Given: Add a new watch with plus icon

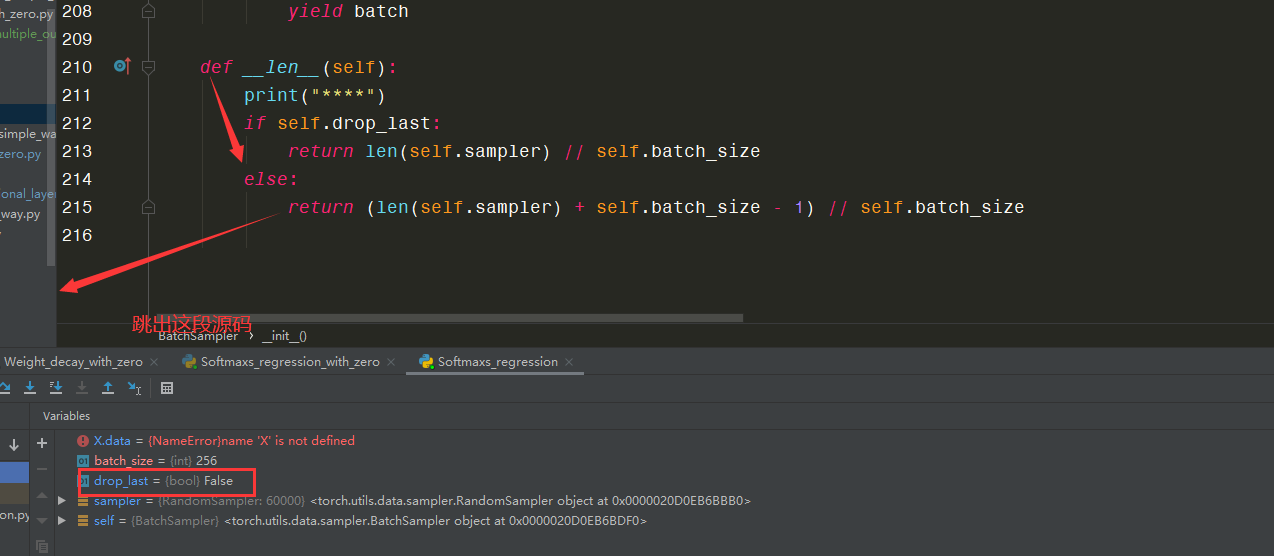Looking at the screenshot, I should tap(42, 443).
